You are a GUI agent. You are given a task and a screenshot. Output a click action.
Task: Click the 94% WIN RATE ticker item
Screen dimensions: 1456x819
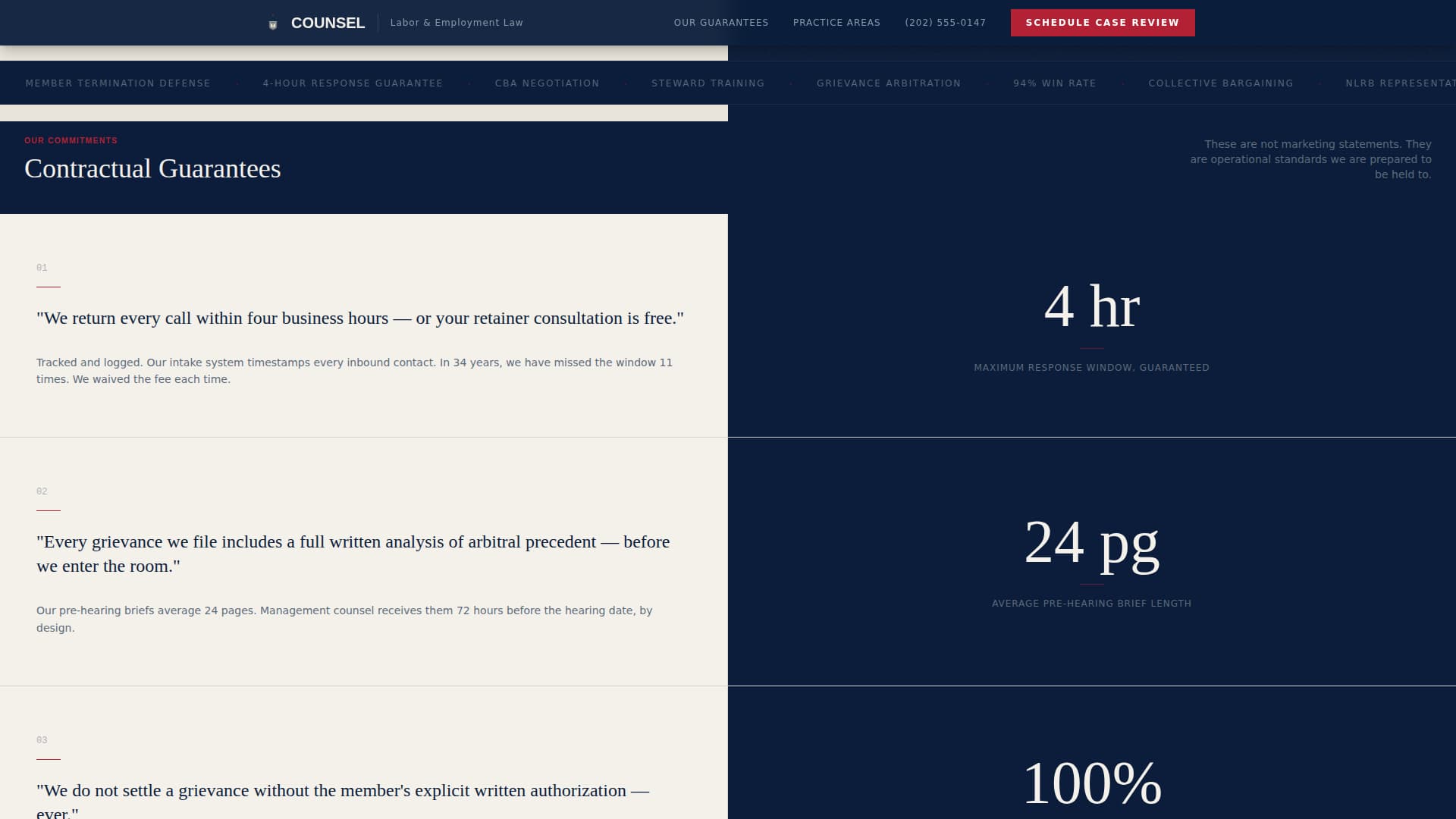[1054, 83]
